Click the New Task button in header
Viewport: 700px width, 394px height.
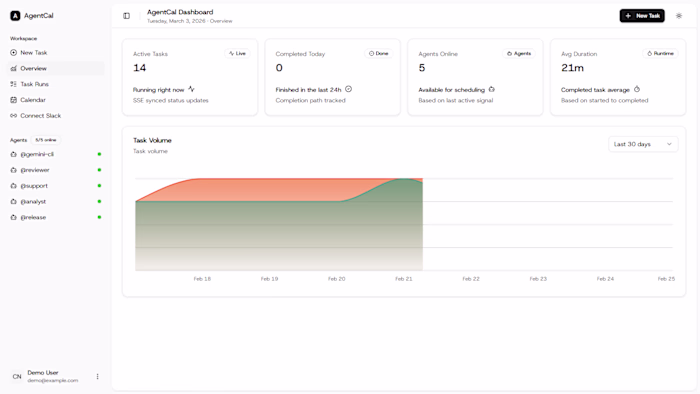[x=642, y=16]
